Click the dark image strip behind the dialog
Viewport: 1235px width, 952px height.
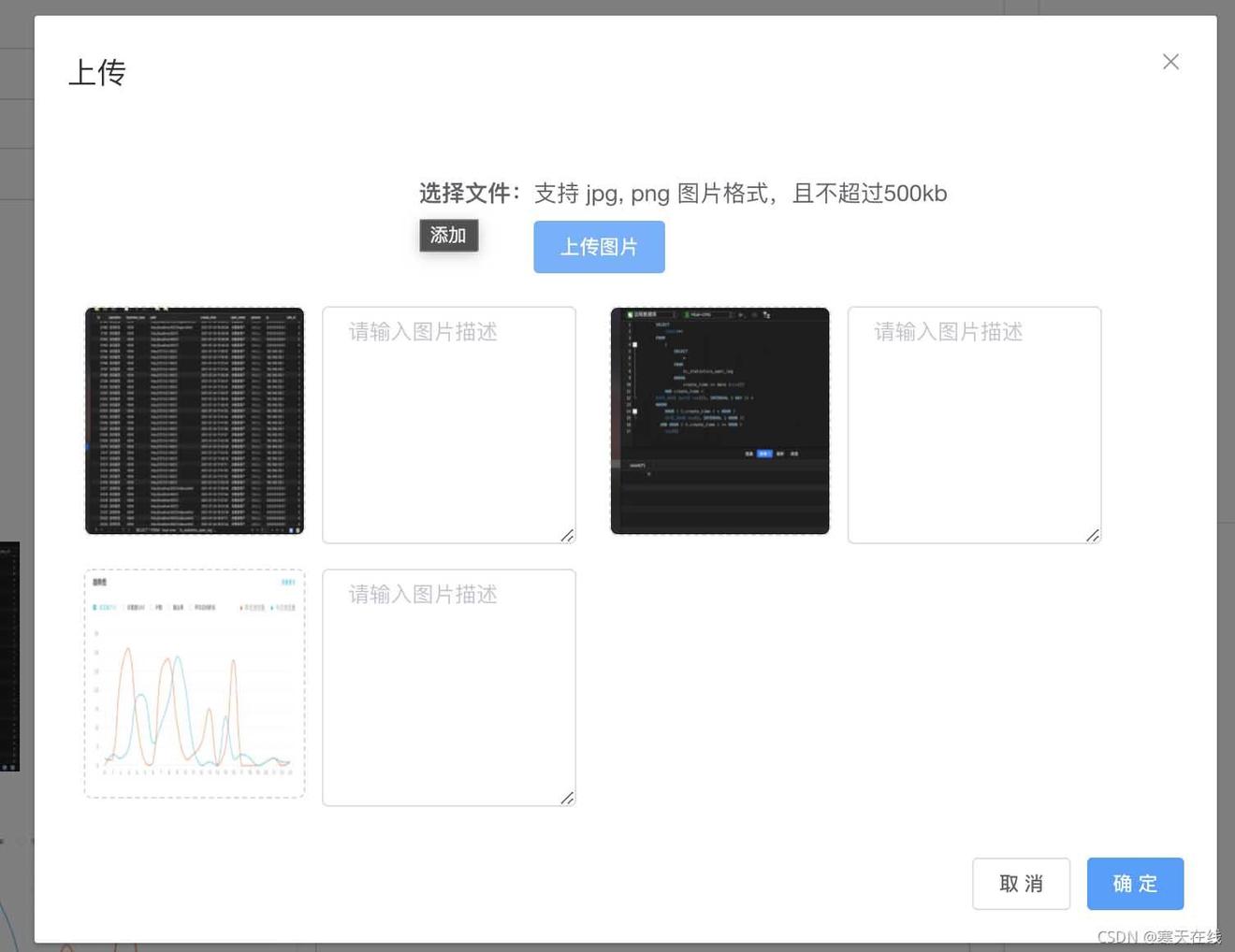coord(9,656)
